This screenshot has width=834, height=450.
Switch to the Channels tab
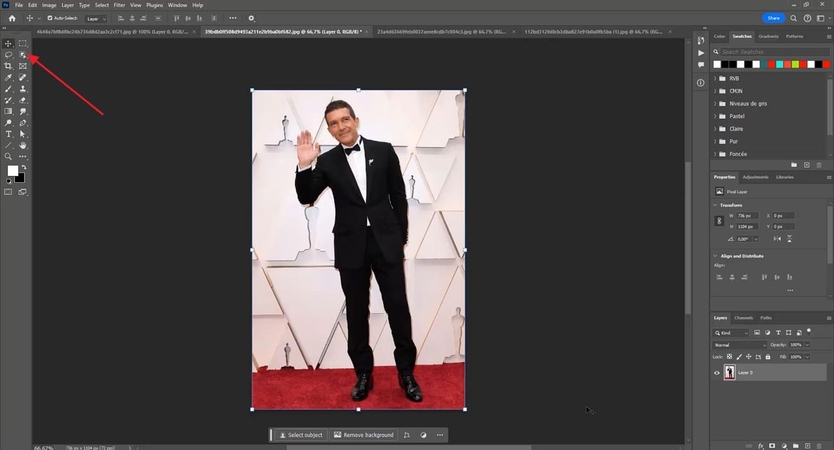(x=743, y=318)
